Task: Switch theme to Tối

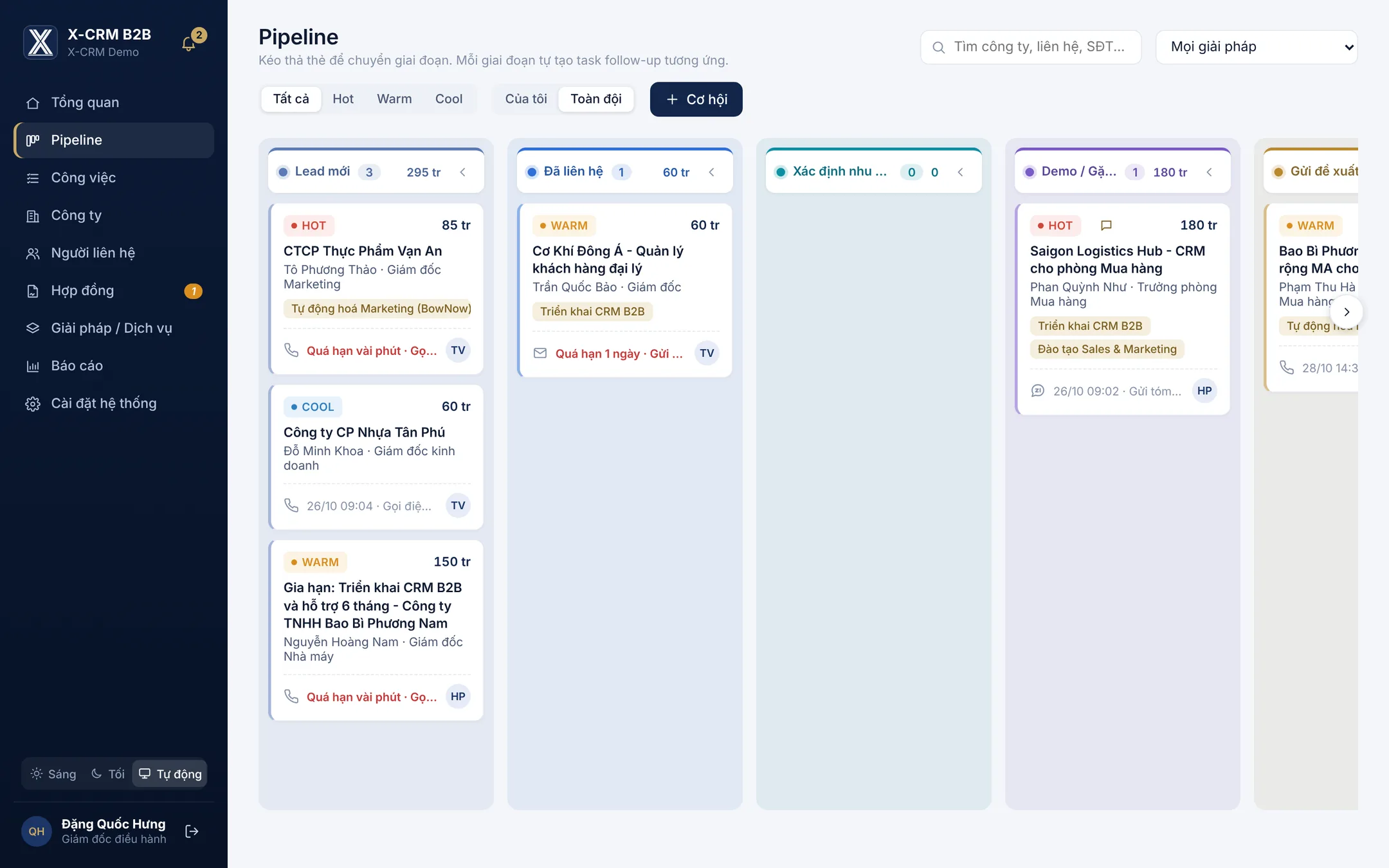Action: 108,773
